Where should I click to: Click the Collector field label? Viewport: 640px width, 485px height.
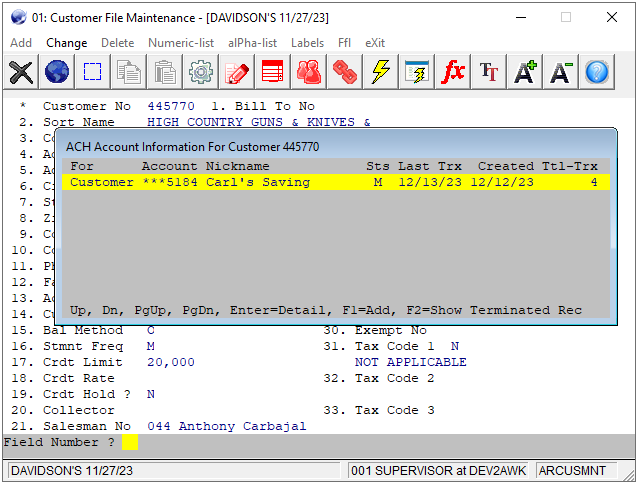click(x=79, y=410)
